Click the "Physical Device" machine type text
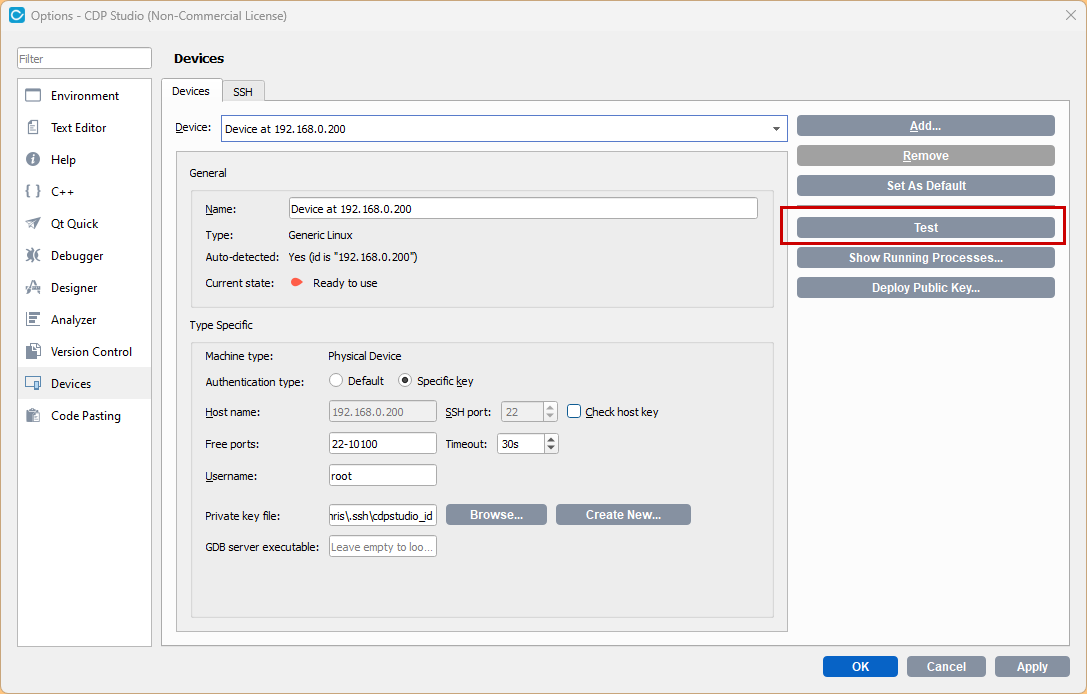 [x=365, y=356]
